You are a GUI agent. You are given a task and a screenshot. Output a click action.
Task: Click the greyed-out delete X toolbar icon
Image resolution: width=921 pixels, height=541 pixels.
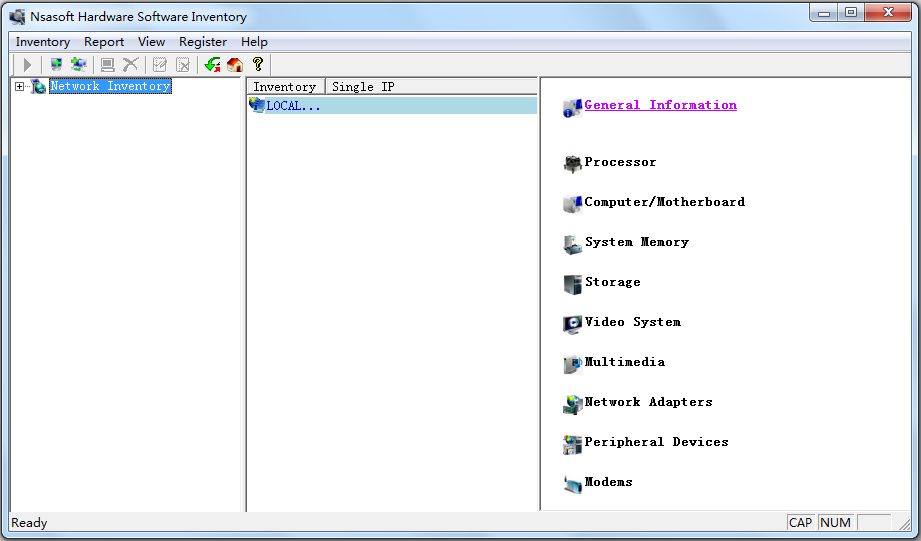(x=130, y=65)
